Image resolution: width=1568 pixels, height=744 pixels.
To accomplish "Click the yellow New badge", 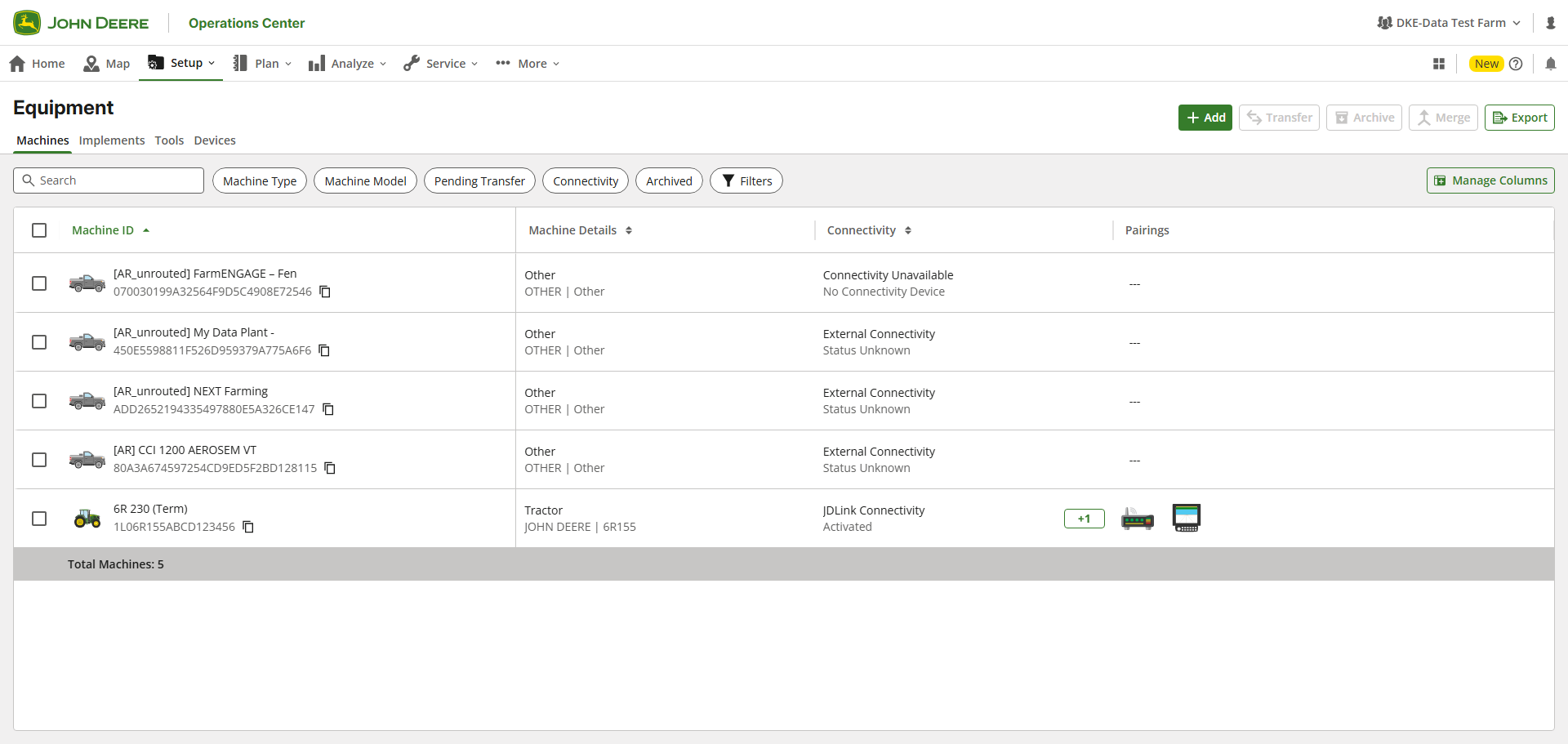I will [x=1486, y=64].
